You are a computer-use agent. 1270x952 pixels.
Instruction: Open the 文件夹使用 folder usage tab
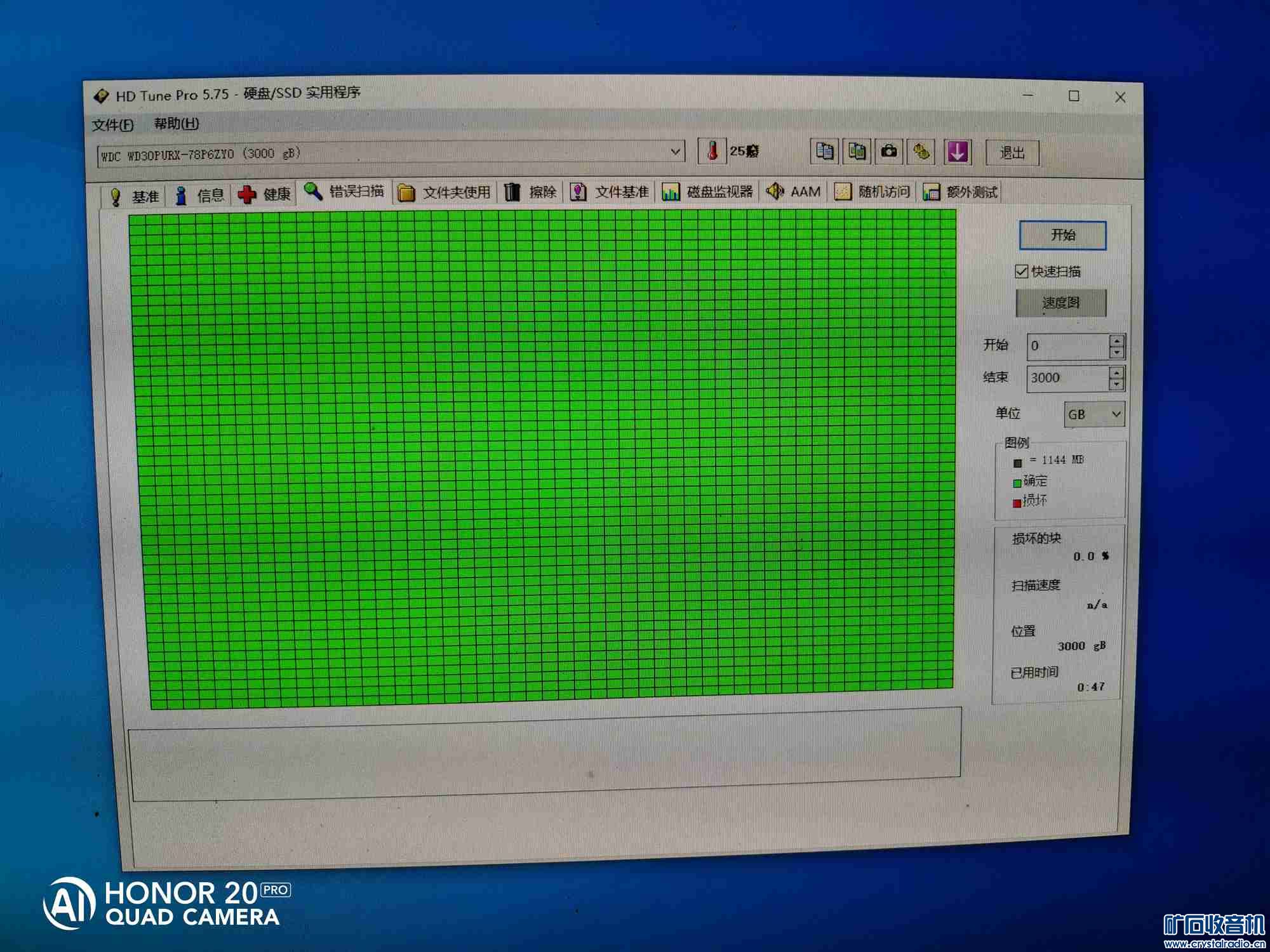click(444, 192)
